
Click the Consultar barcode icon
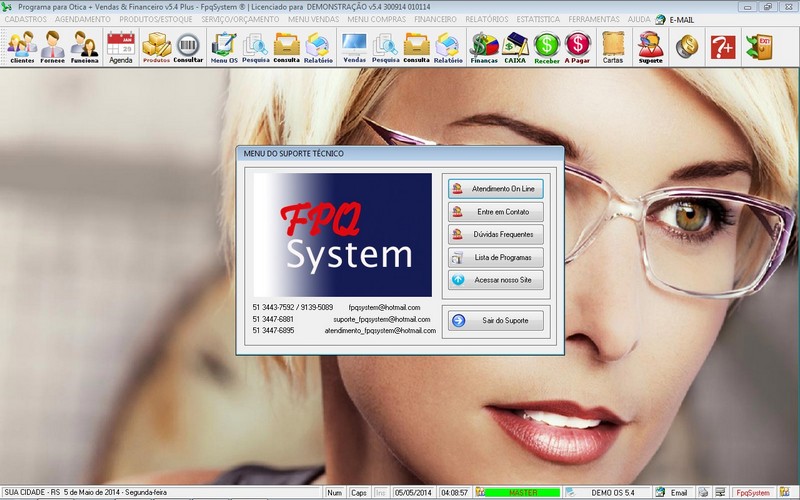click(x=188, y=46)
